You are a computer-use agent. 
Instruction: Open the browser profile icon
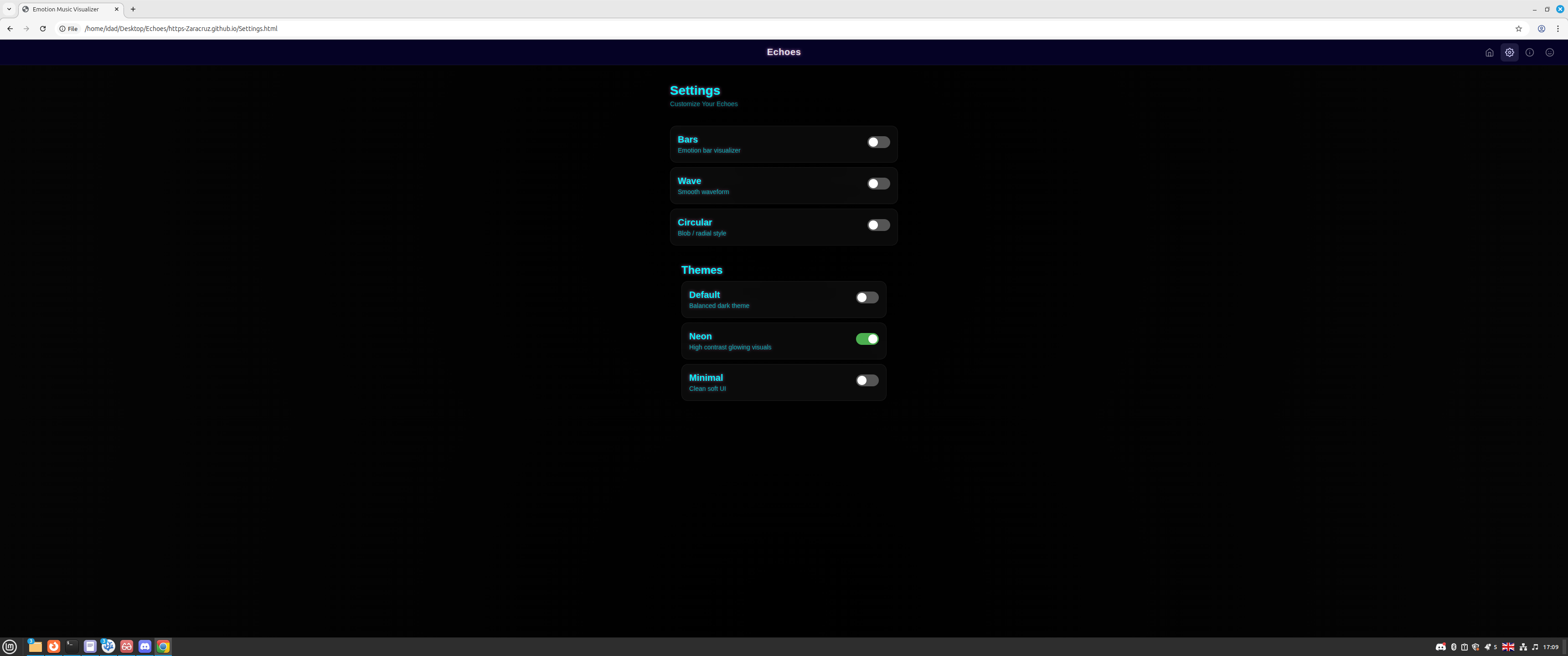pos(1541,28)
